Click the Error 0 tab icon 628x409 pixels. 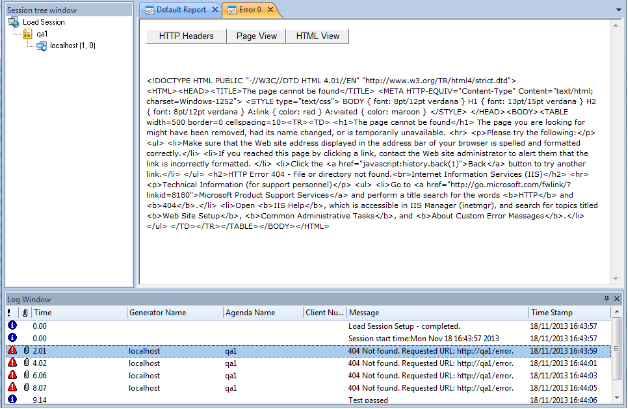point(232,10)
